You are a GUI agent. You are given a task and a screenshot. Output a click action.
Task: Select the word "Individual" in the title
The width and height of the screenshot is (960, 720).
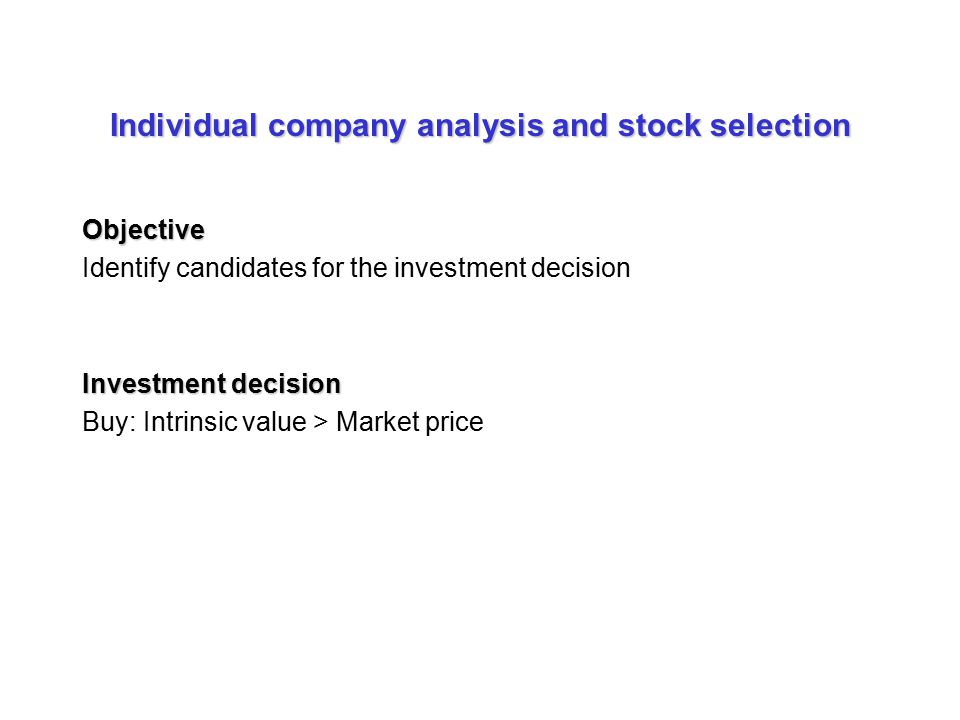point(183,125)
